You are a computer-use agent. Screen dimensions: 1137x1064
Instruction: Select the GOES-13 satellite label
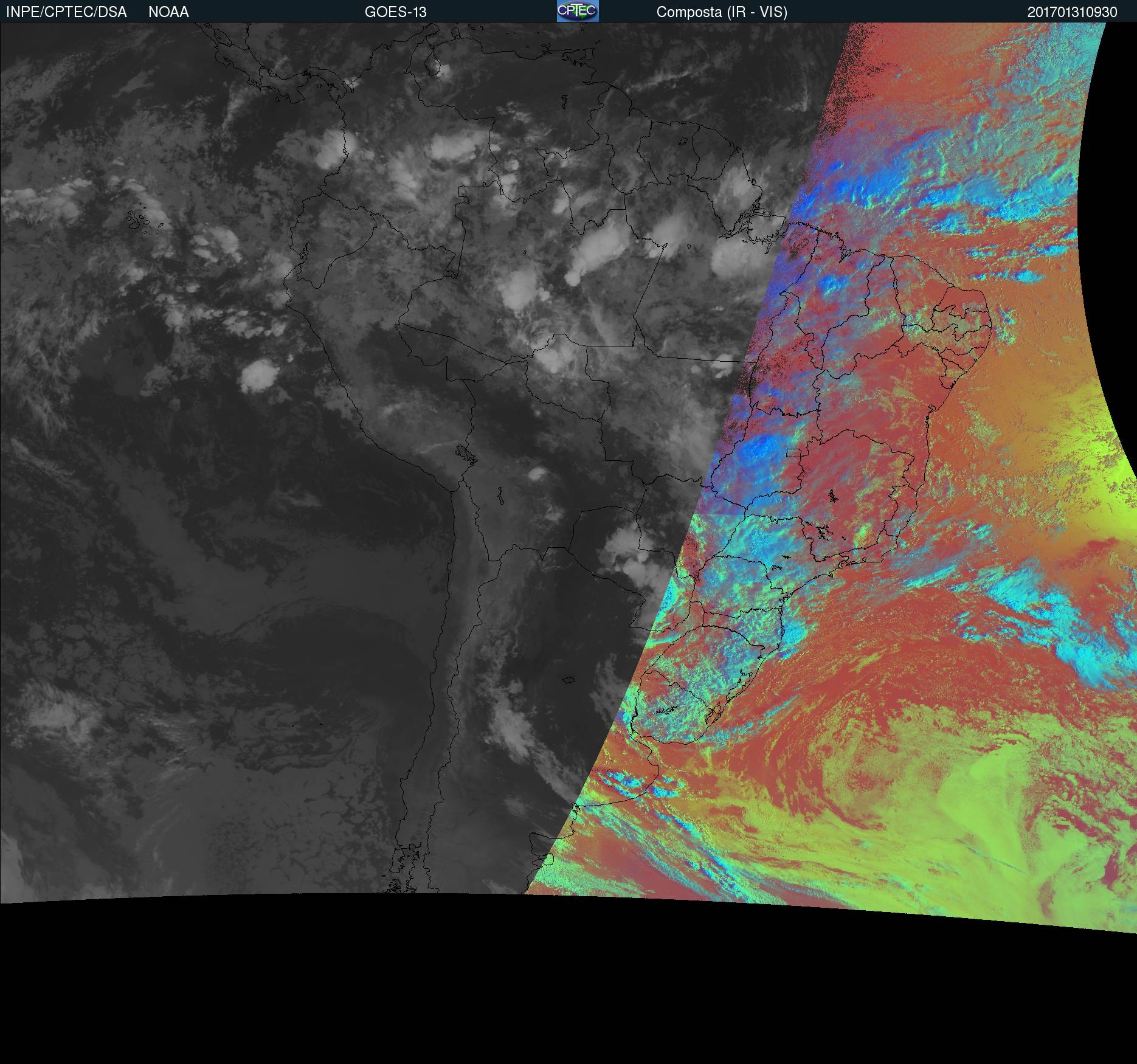coord(396,12)
